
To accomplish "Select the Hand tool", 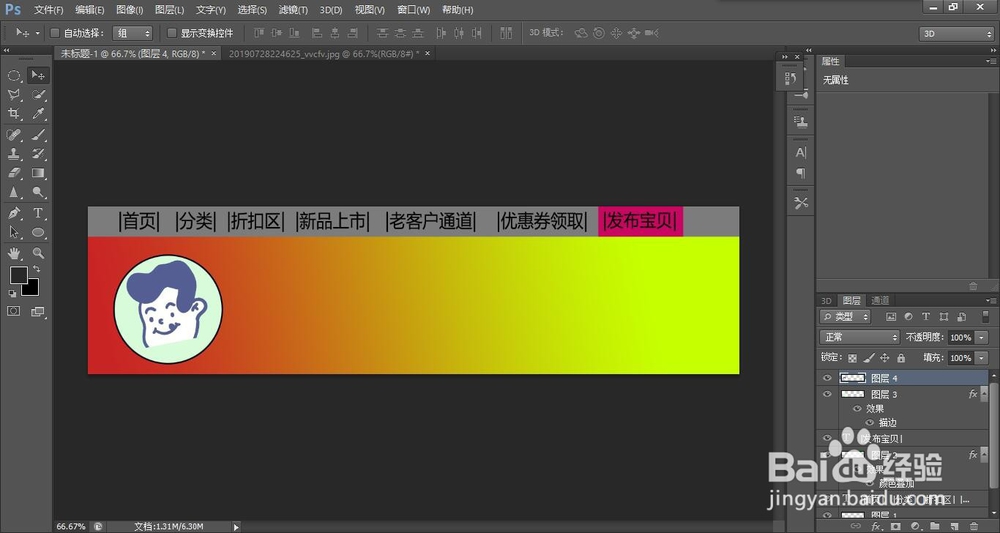I will point(13,253).
